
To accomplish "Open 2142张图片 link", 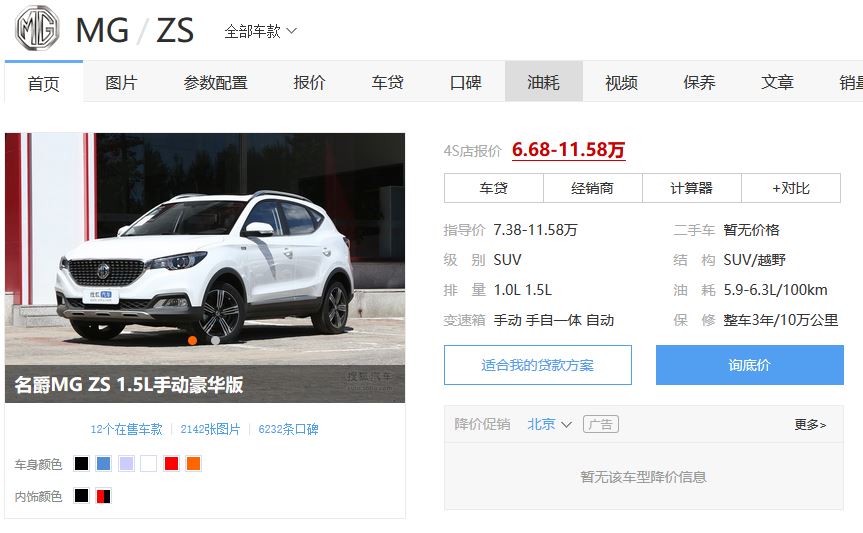I will tap(210, 429).
